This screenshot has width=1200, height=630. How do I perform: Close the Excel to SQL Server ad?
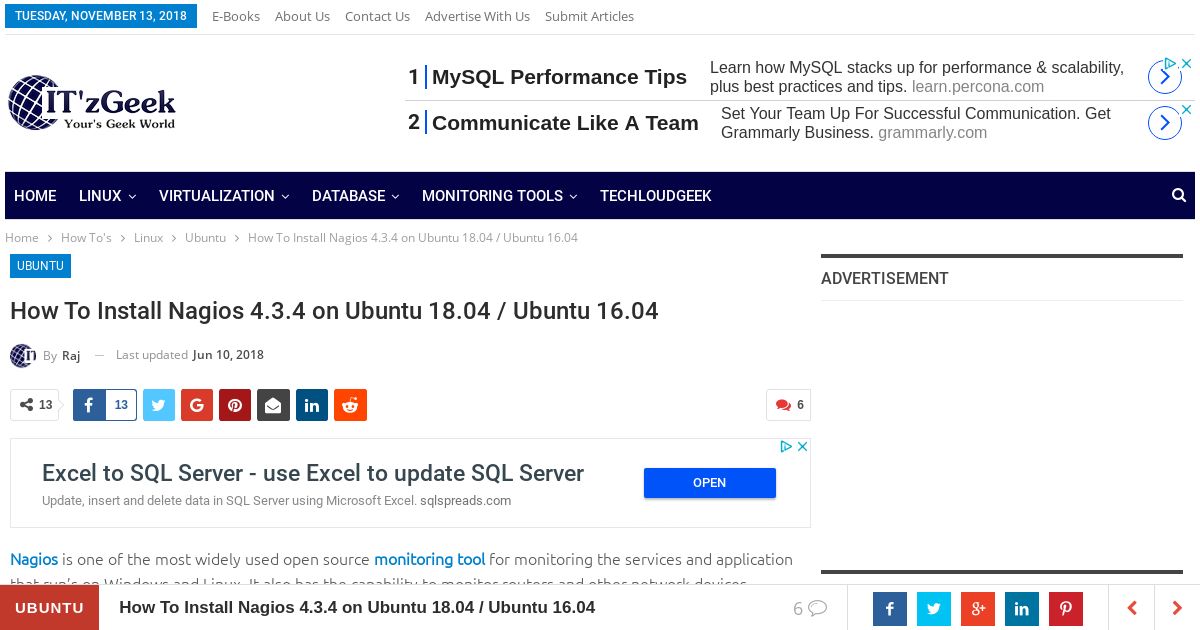click(x=802, y=447)
